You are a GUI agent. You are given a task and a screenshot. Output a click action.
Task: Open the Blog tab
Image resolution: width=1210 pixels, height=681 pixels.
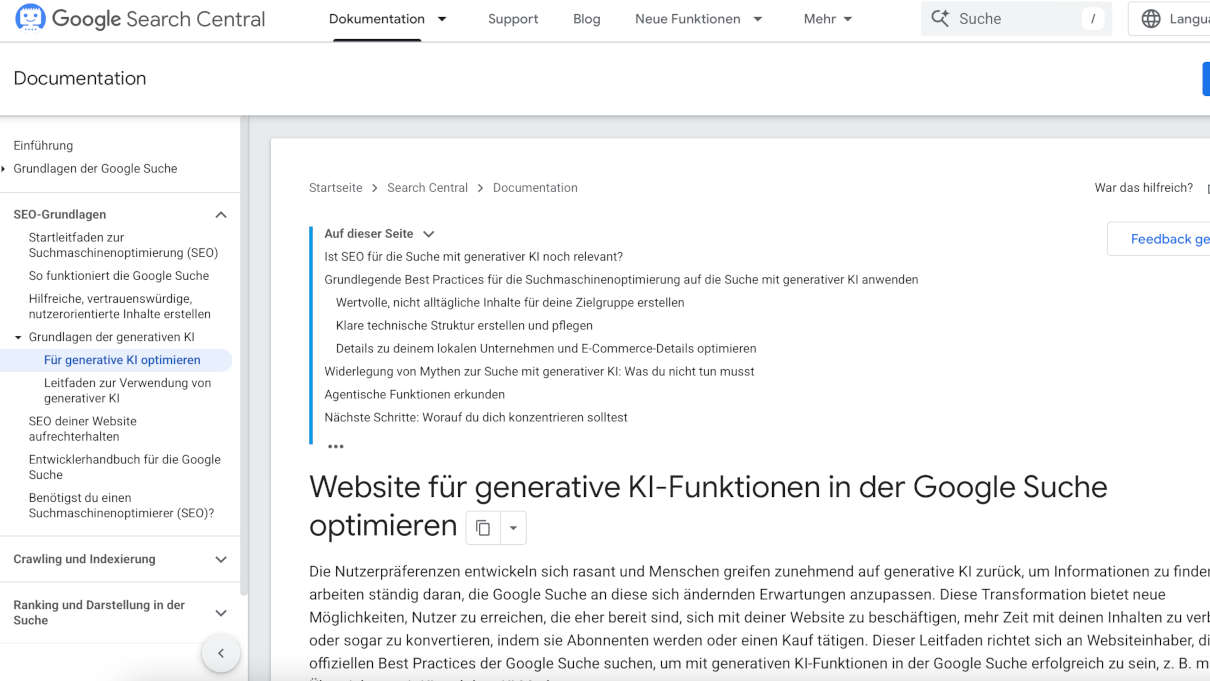click(x=587, y=19)
